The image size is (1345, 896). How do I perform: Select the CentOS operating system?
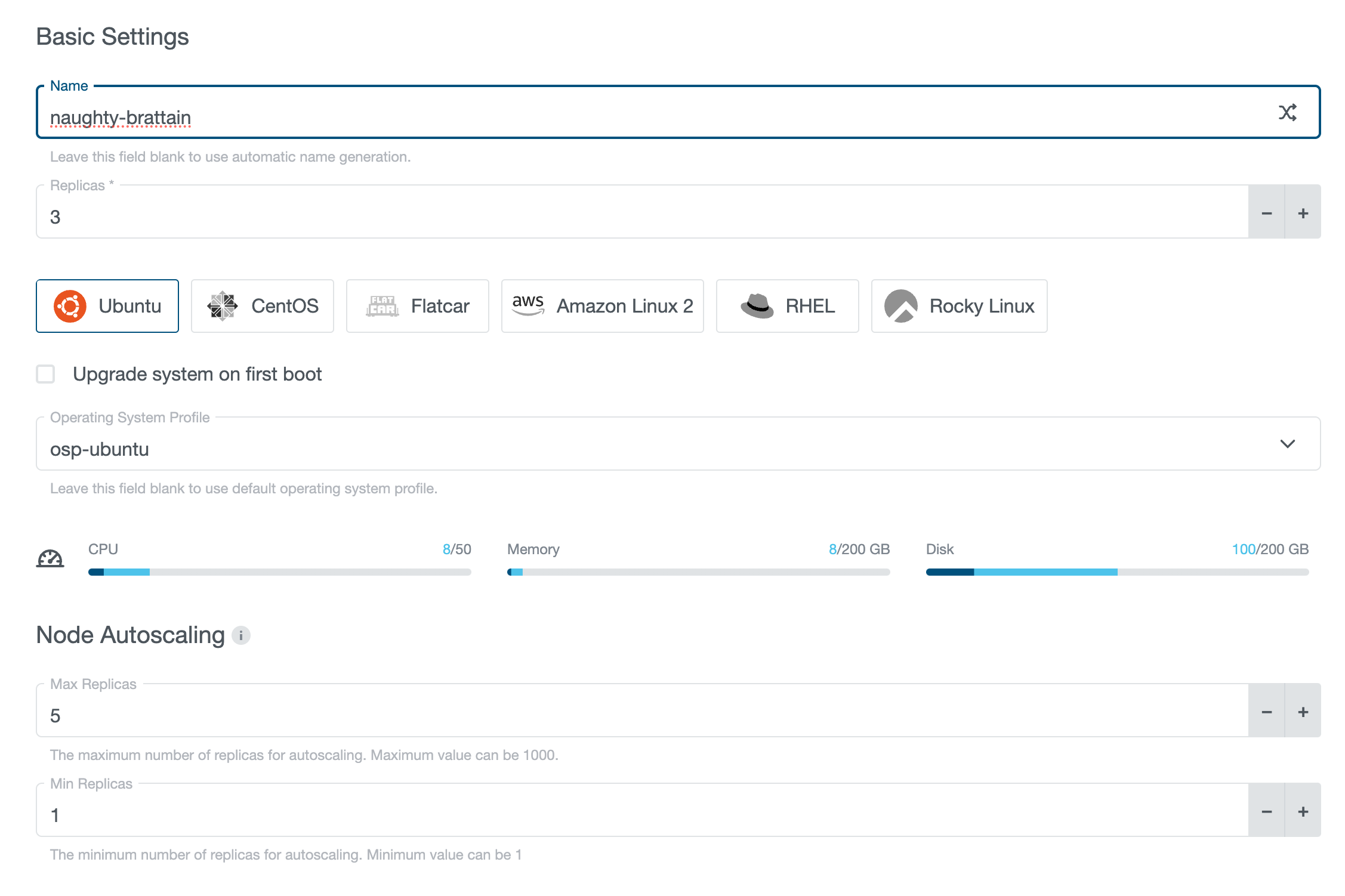tap(263, 306)
